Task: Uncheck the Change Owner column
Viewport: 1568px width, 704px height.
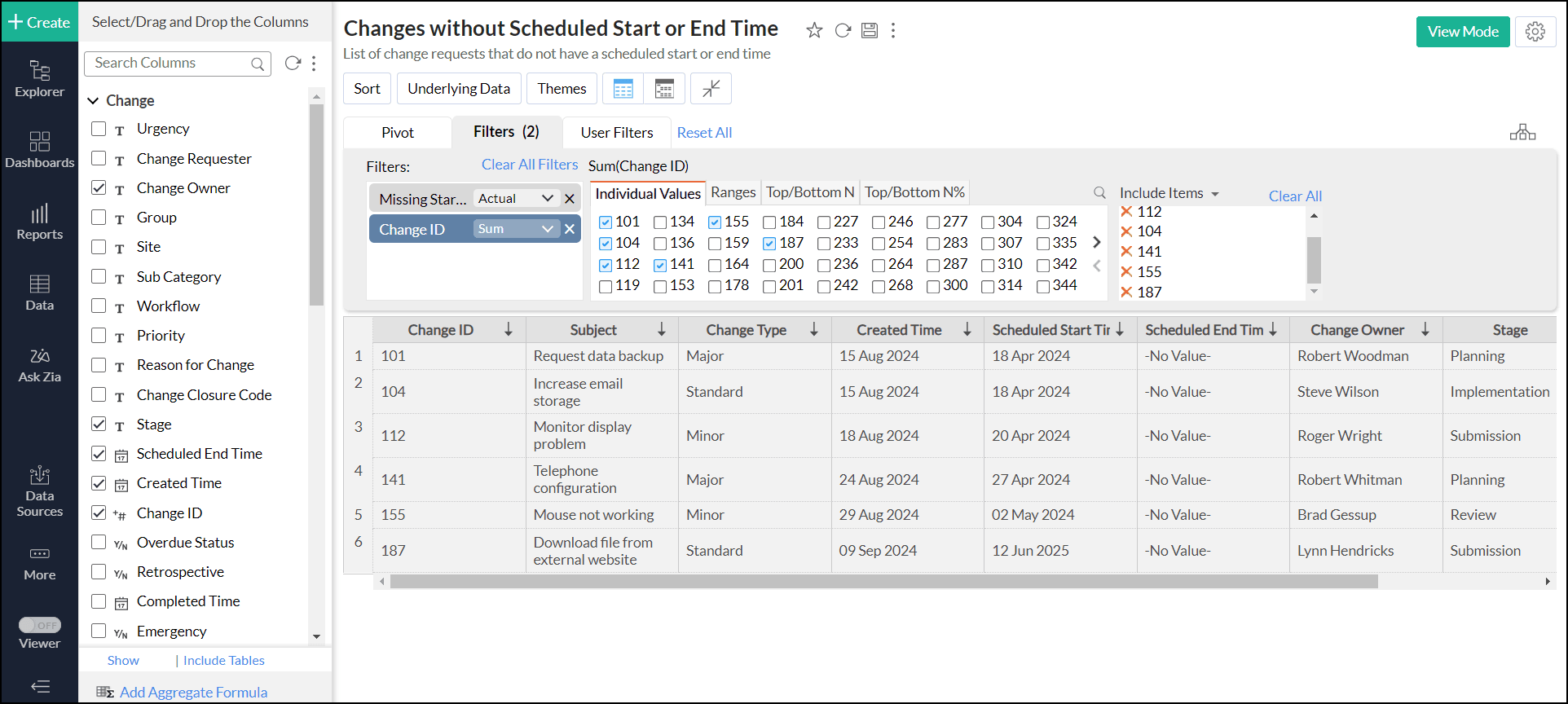Action: coord(99,188)
